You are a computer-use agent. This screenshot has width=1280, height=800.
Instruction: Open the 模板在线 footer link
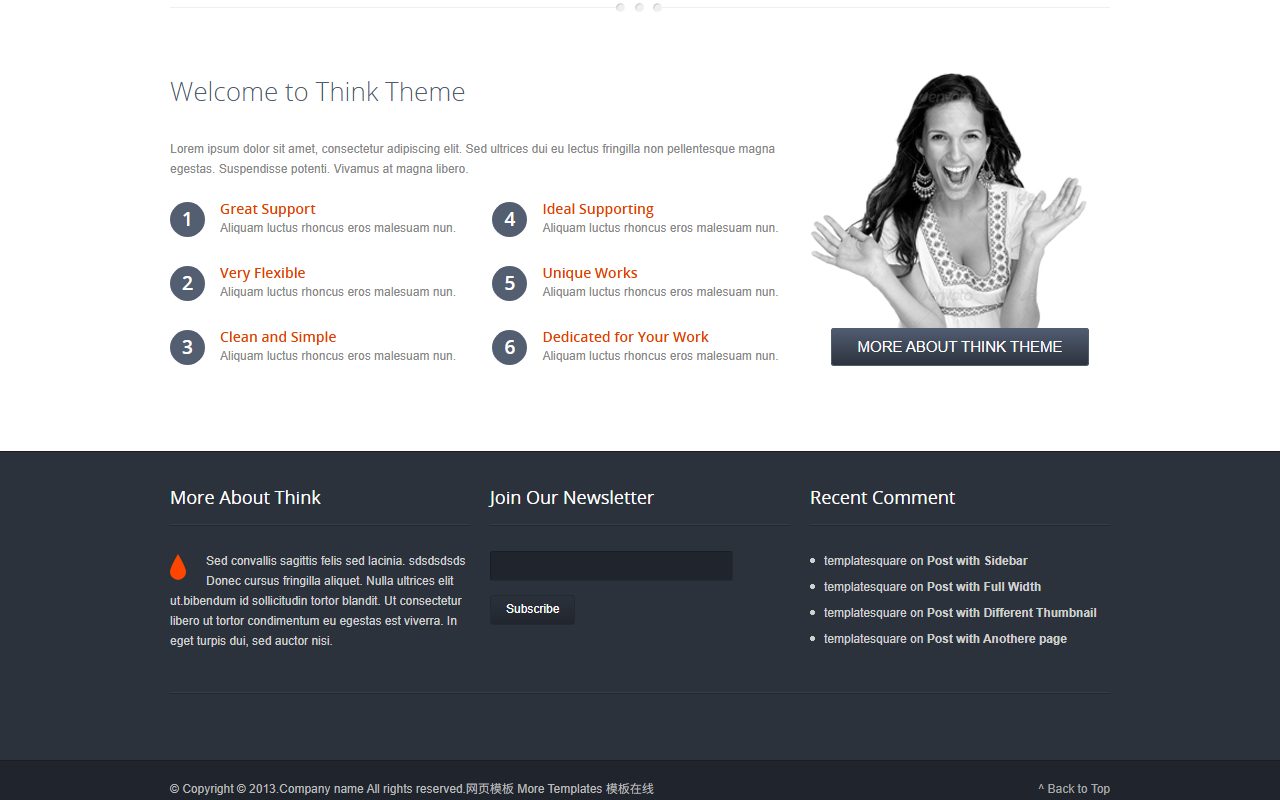point(630,789)
